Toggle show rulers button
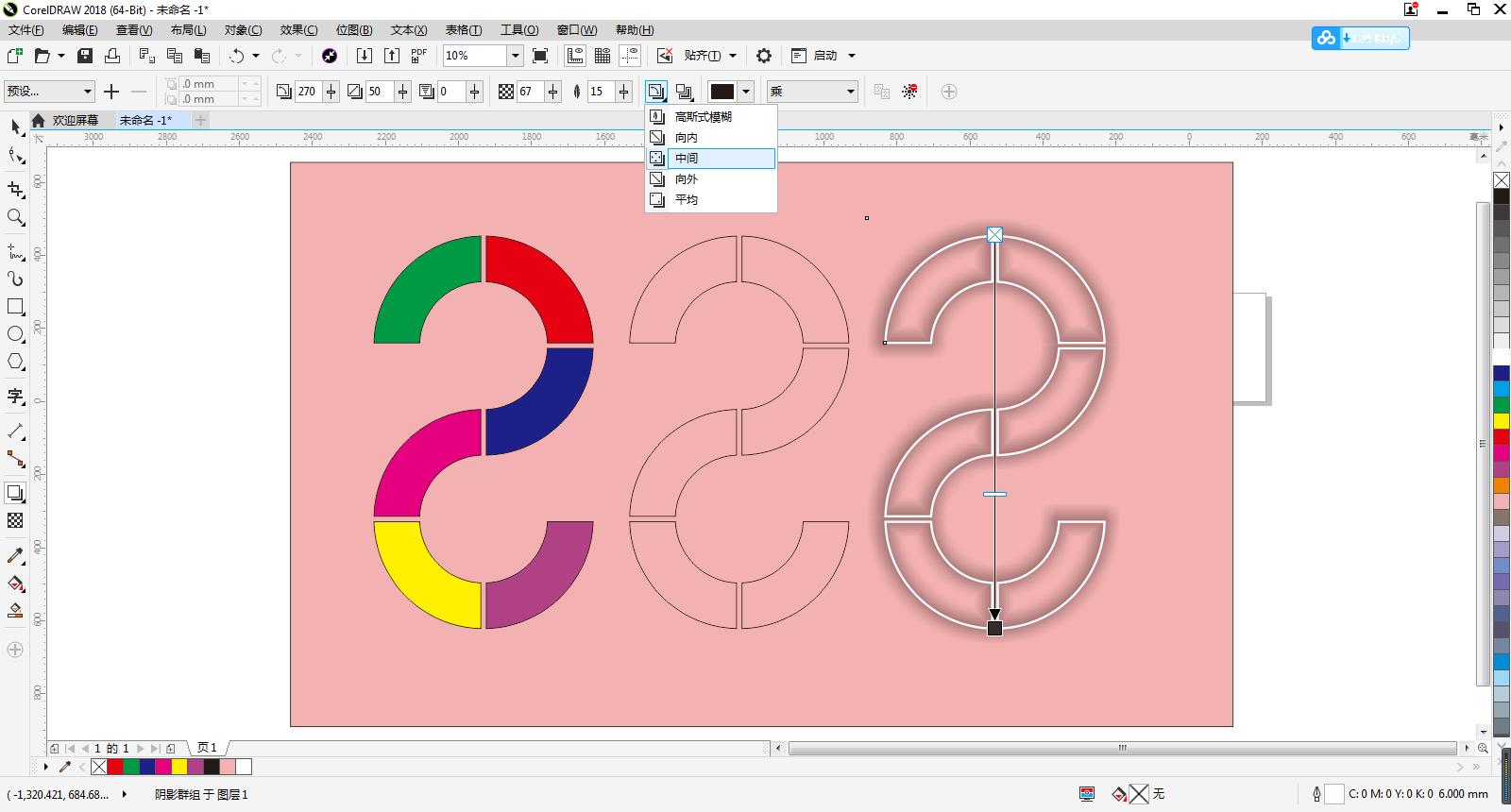The width and height of the screenshot is (1511, 812). coord(574,56)
